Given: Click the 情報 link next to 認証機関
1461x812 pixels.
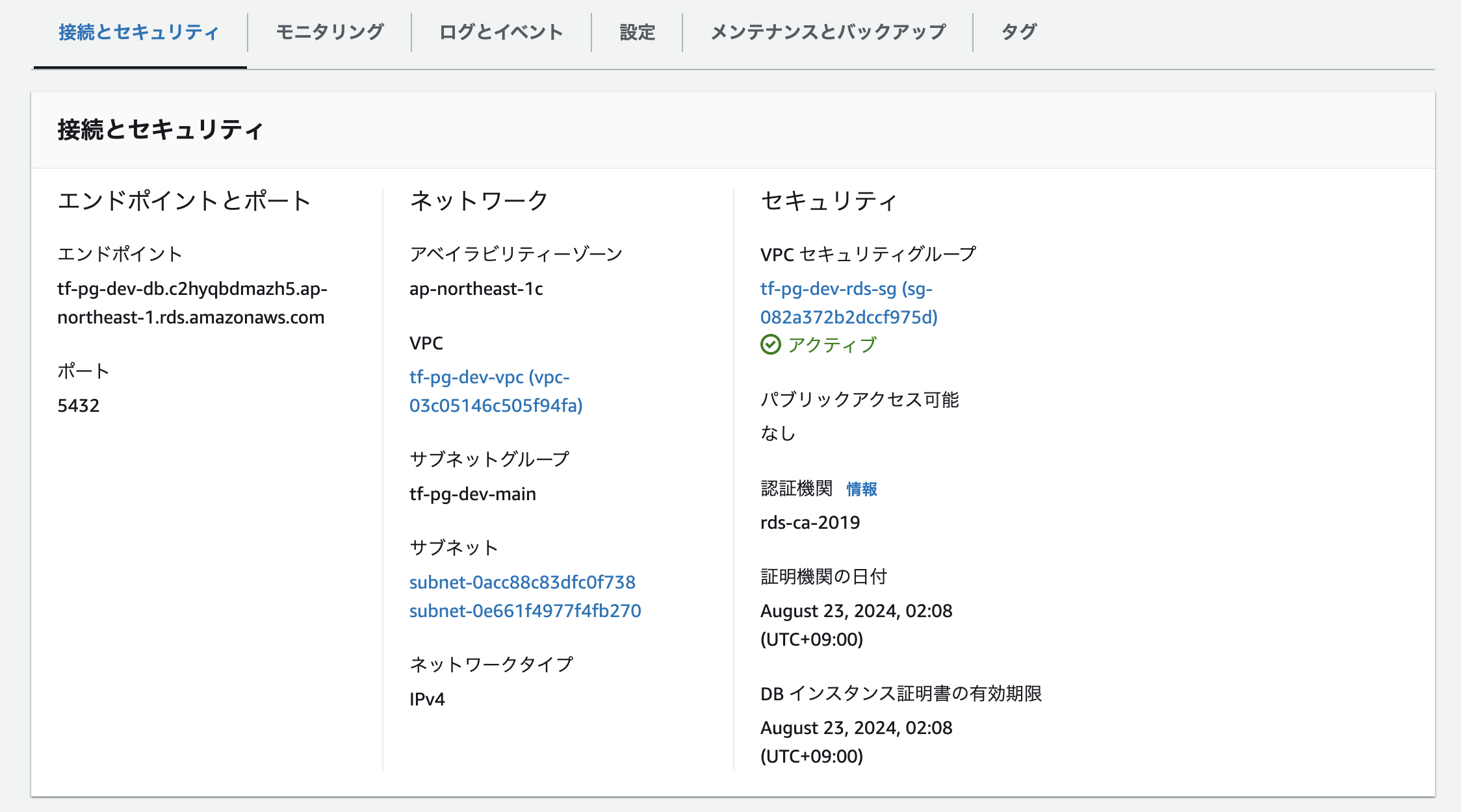Looking at the screenshot, I should coord(861,488).
